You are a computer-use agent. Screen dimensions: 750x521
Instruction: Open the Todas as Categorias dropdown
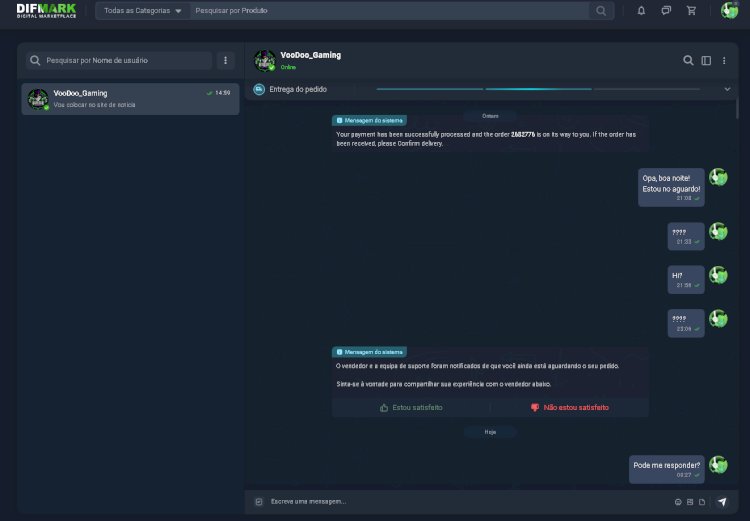(x=143, y=11)
